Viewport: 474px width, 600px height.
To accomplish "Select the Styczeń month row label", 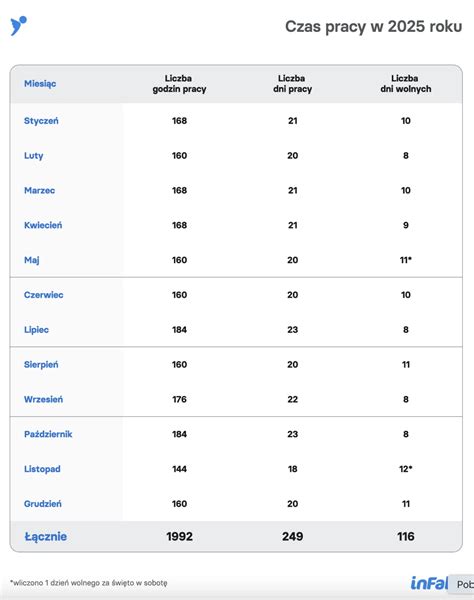I will pyautogui.click(x=41, y=121).
